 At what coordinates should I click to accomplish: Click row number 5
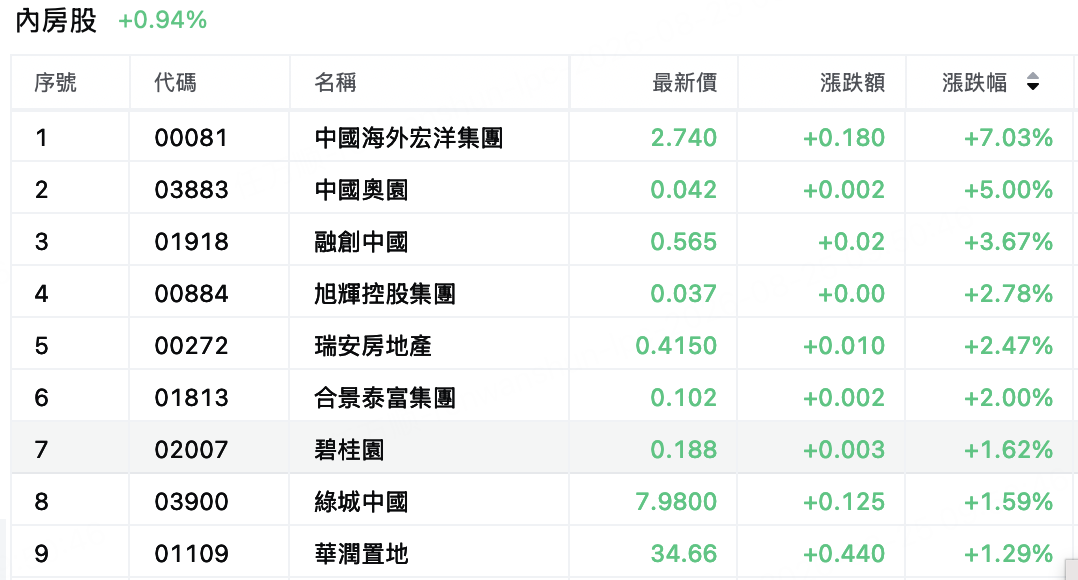click(x=41, y=346)
